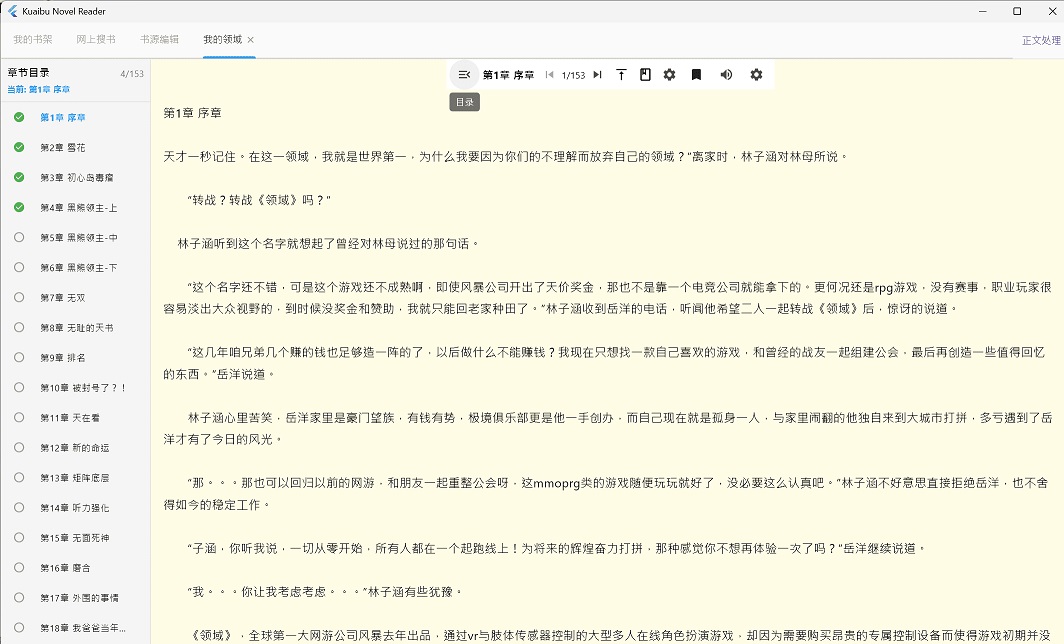Switch to the 书源编辑 tab

pos(159,40)
